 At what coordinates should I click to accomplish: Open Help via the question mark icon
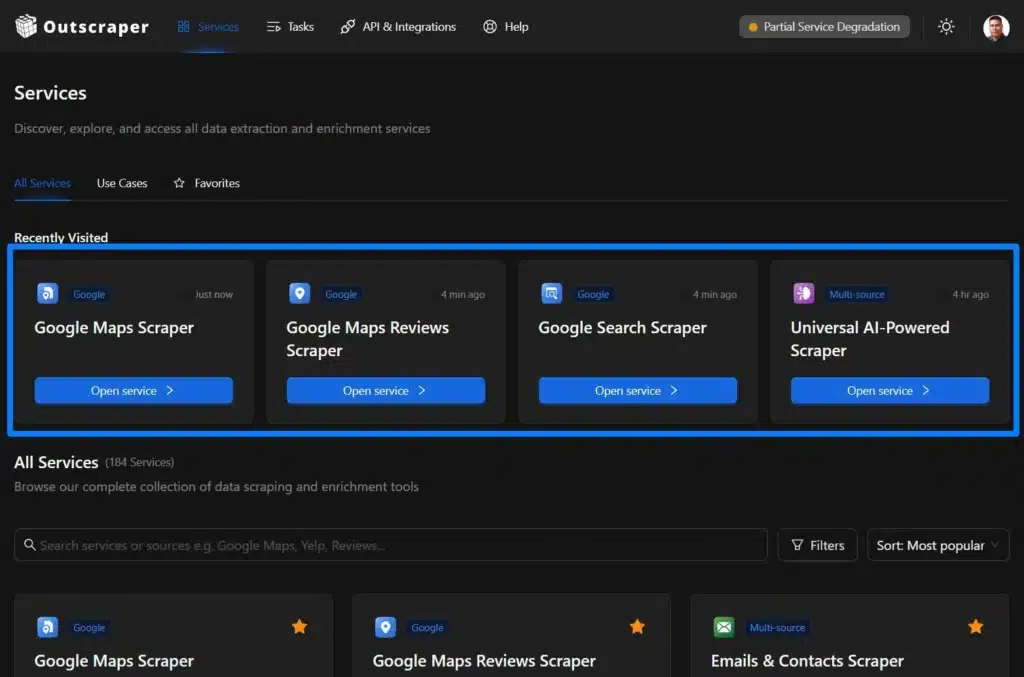(x=488, y=27)
